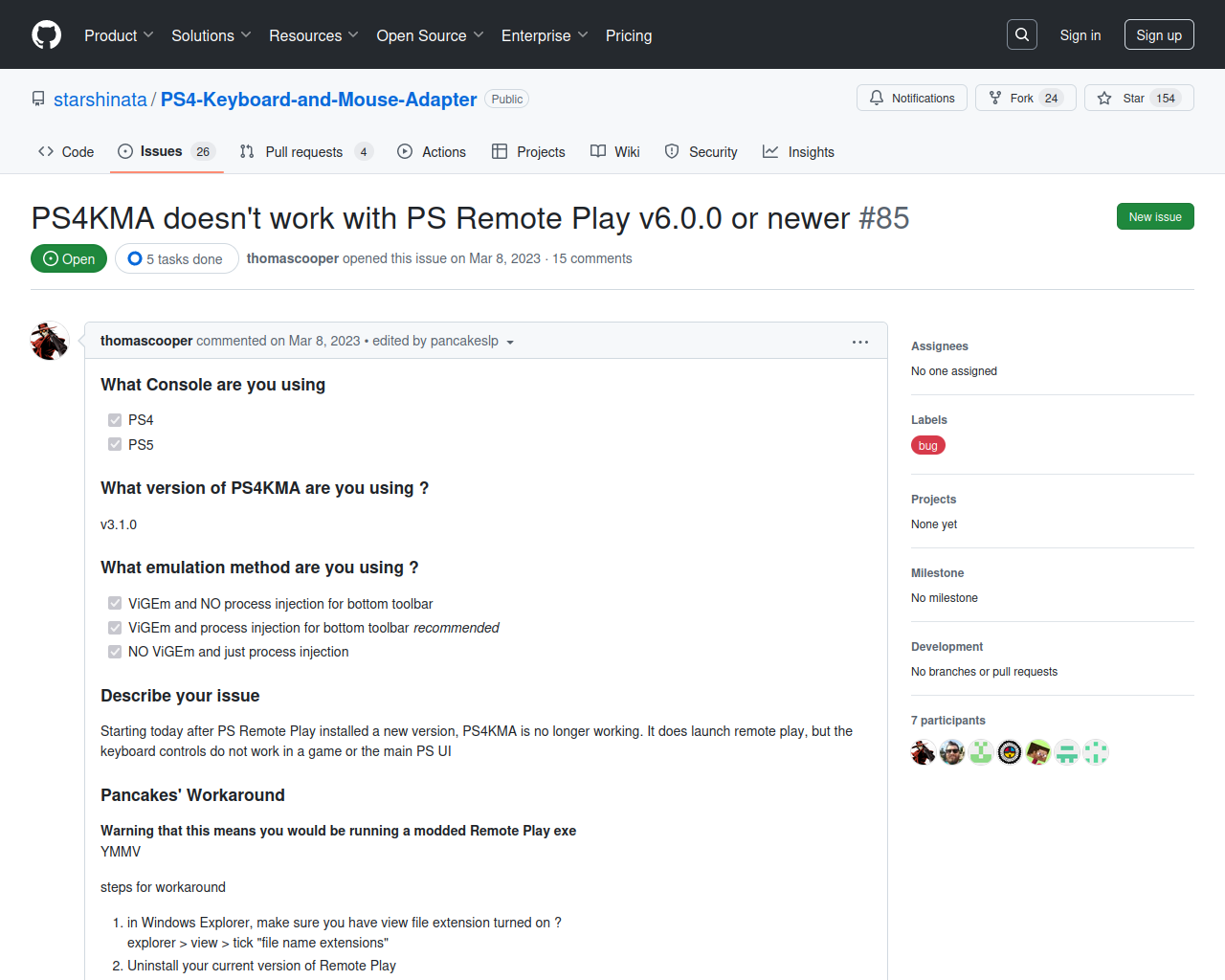Click the pull requests counter 4
The width and height of the screenshot is (1225, 980).
364,151
